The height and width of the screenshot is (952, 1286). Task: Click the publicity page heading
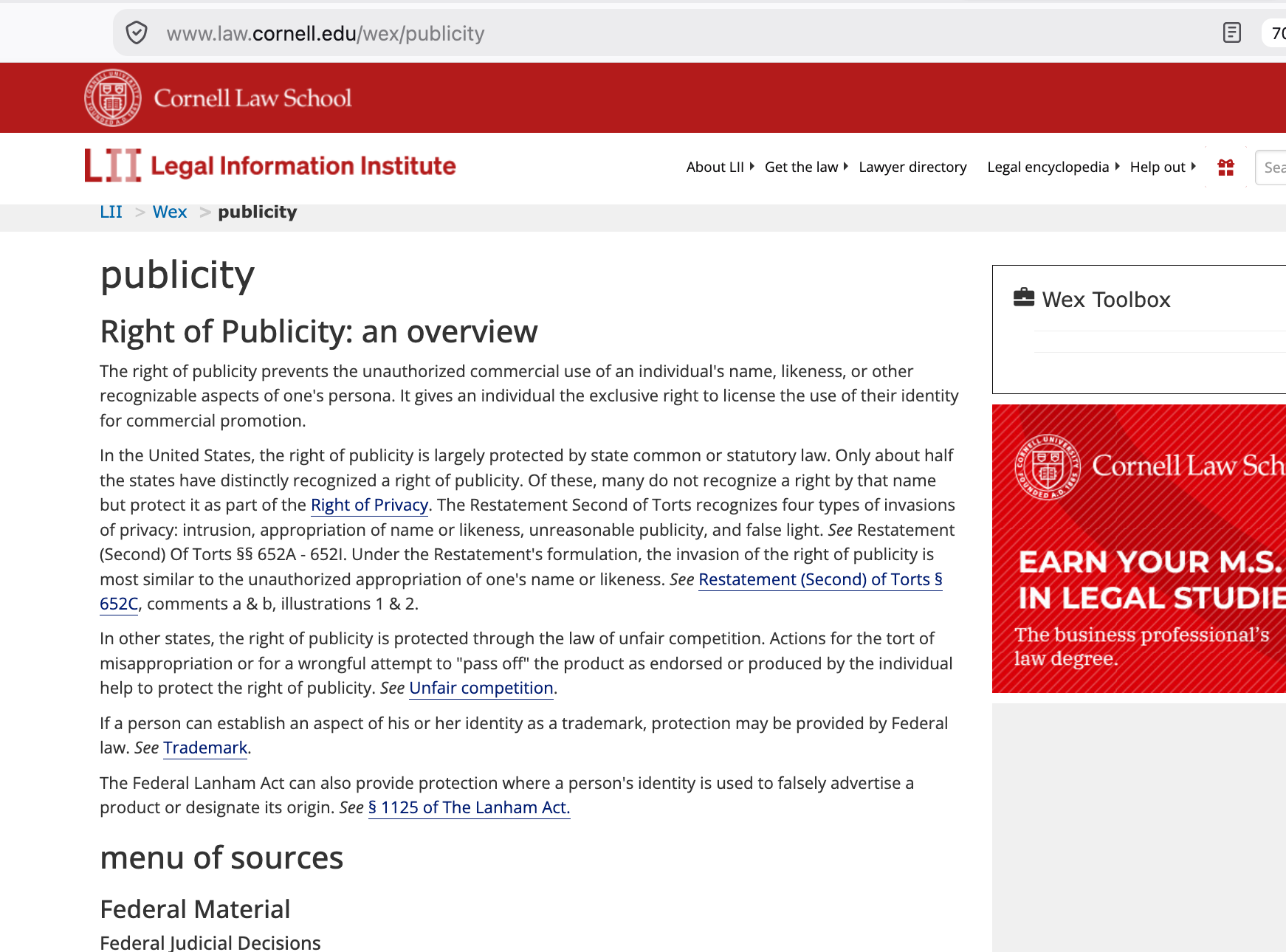(x=177, y=275)
